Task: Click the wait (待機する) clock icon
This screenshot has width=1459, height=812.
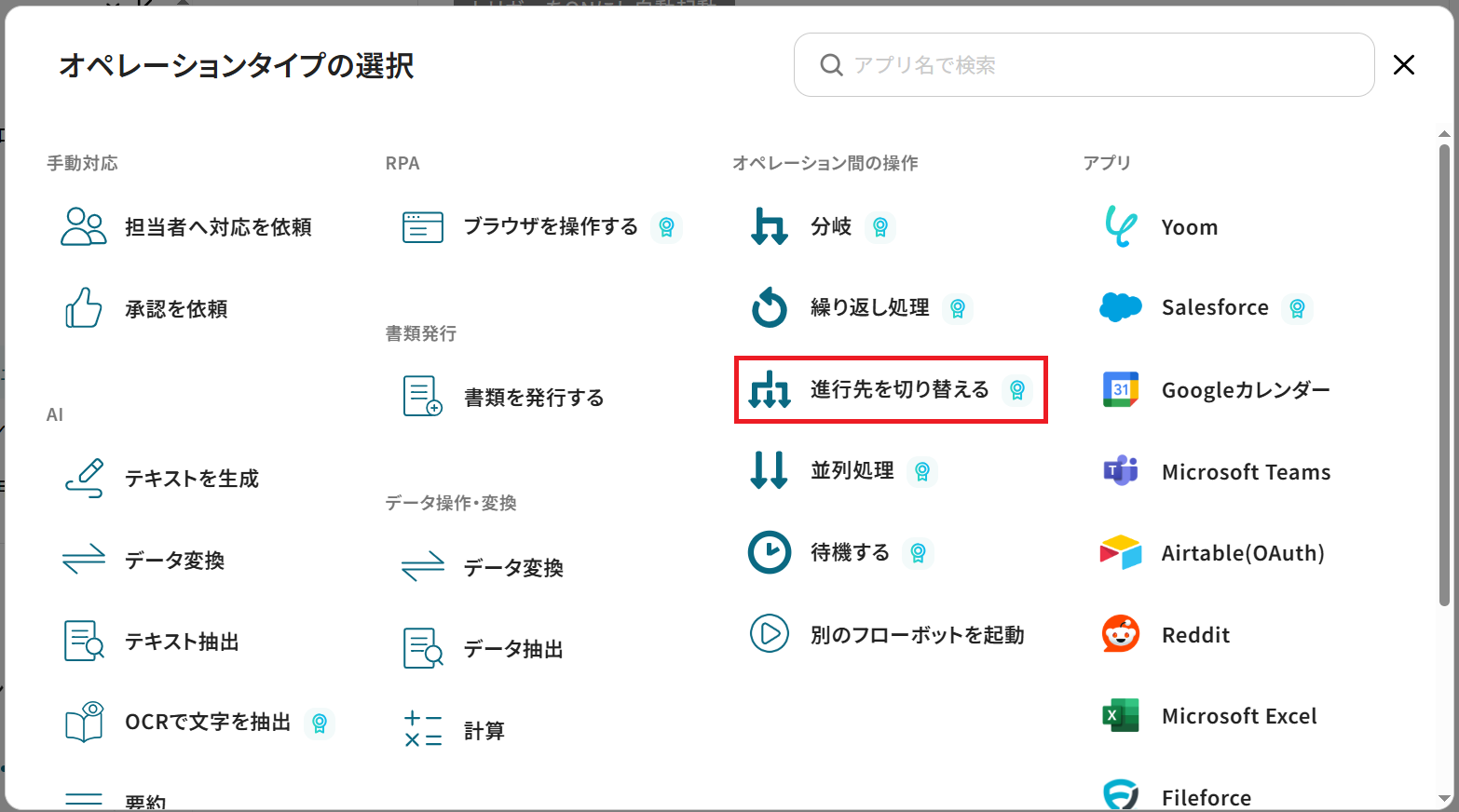Action: tap(769, 552)
